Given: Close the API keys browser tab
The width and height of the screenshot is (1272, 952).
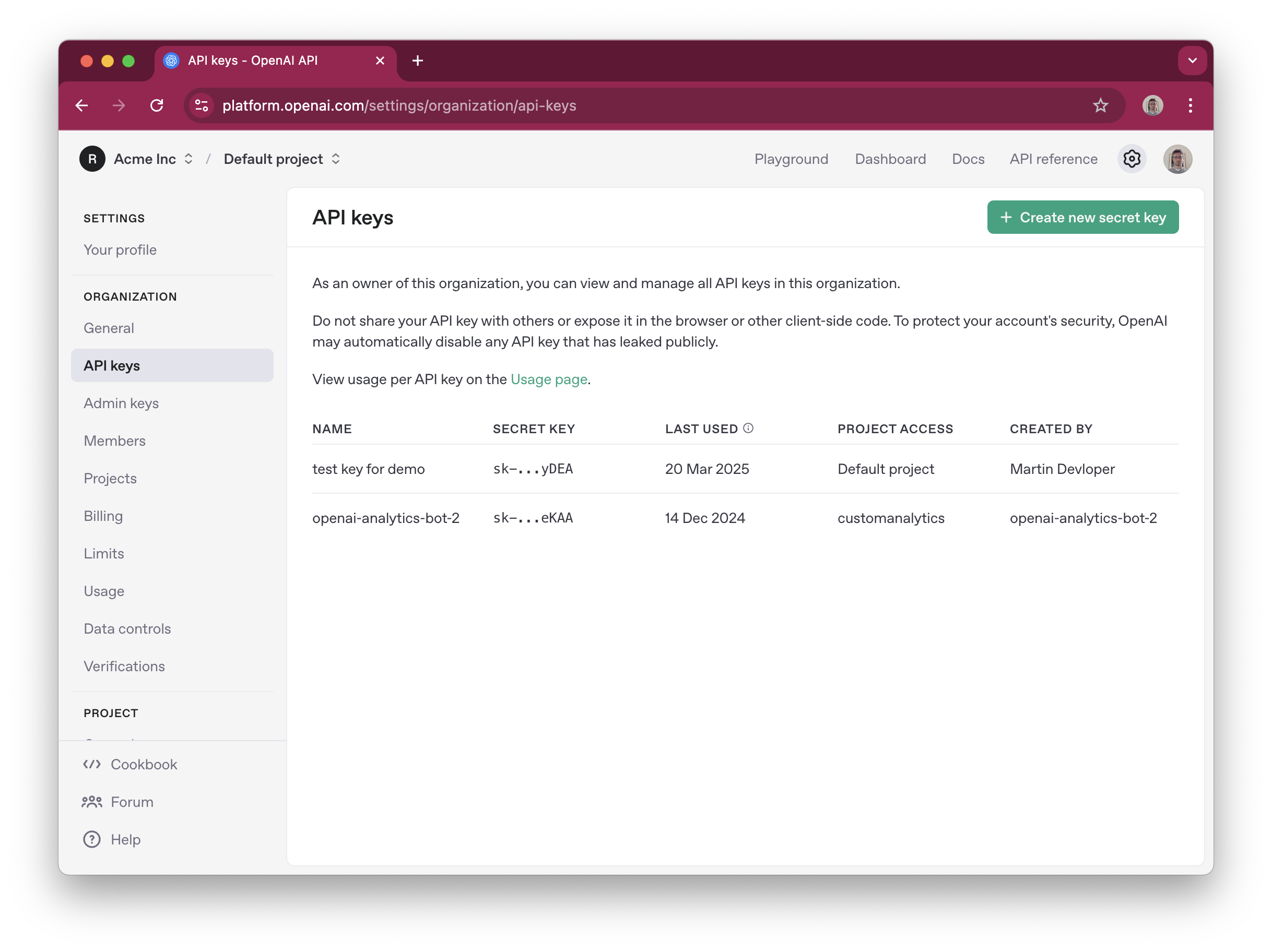Looking at the screenshot, I should (380, 61).
